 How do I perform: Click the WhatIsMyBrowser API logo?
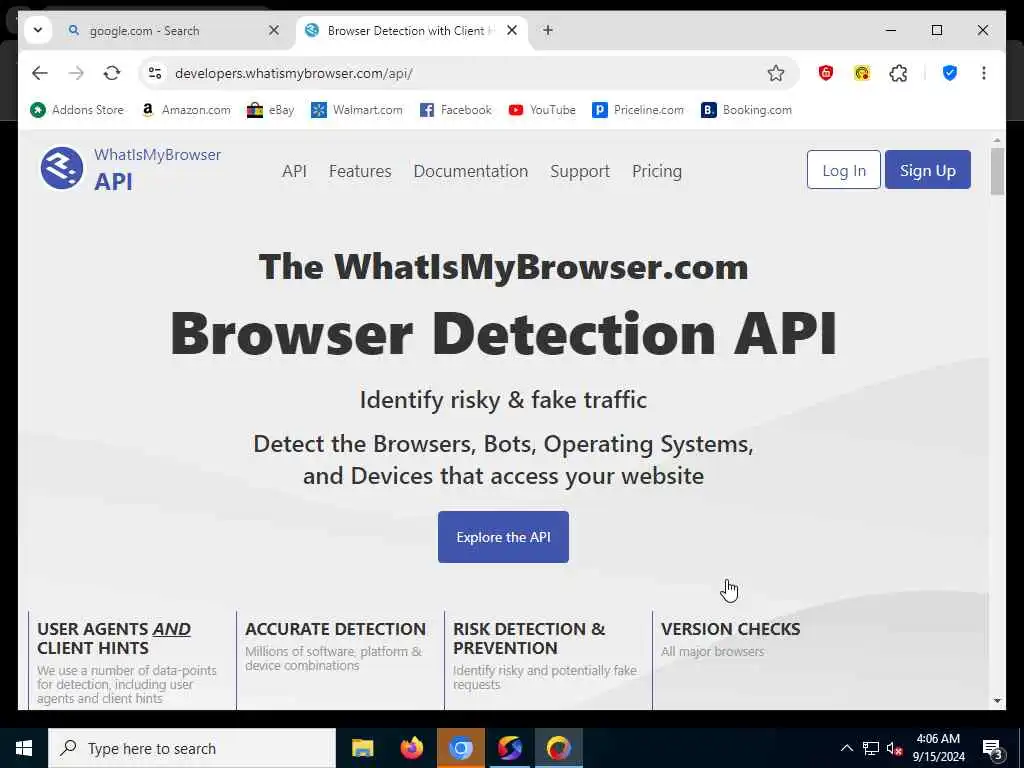pos(131,169)
